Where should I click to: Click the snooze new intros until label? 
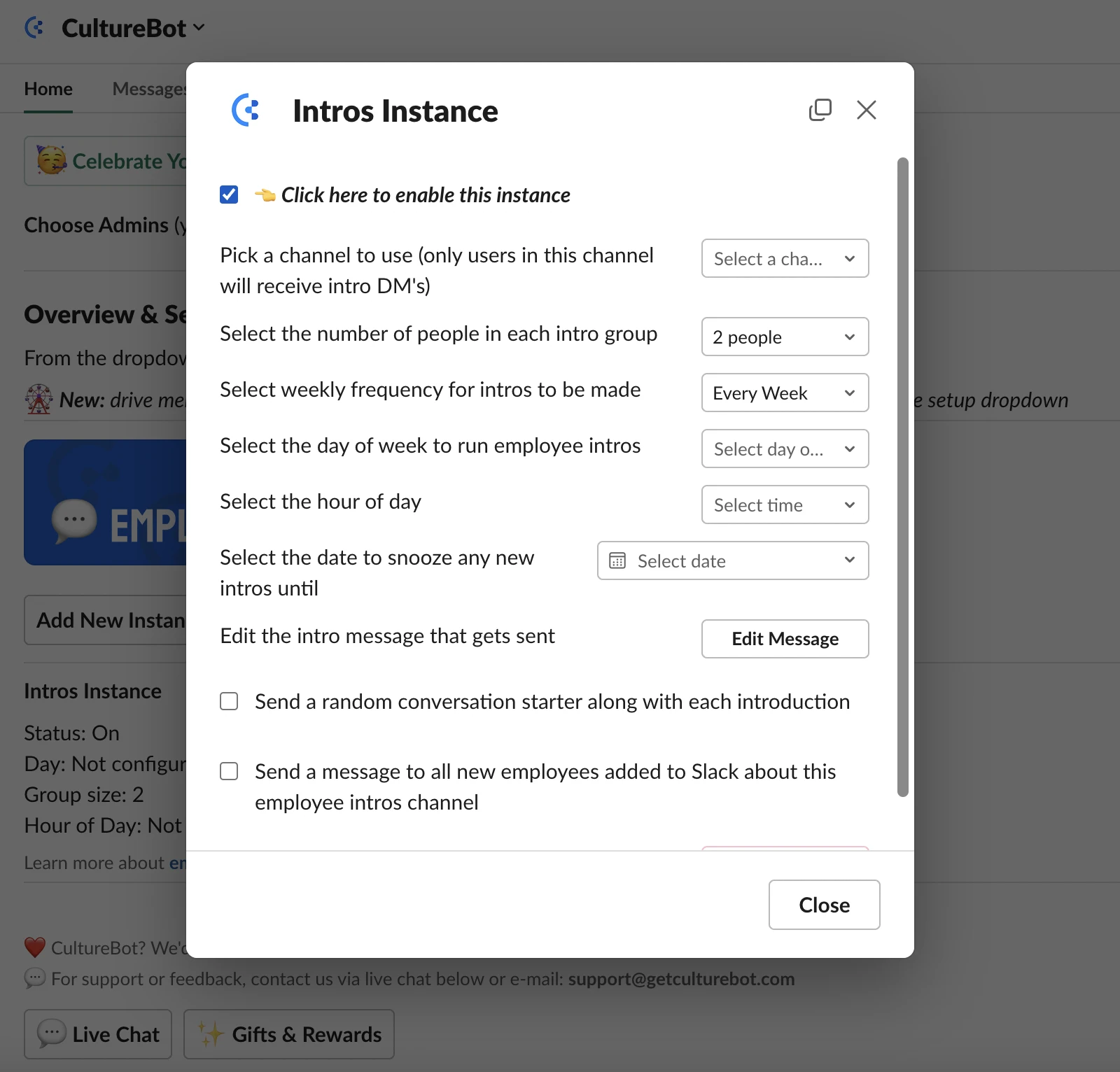(377, 573)
